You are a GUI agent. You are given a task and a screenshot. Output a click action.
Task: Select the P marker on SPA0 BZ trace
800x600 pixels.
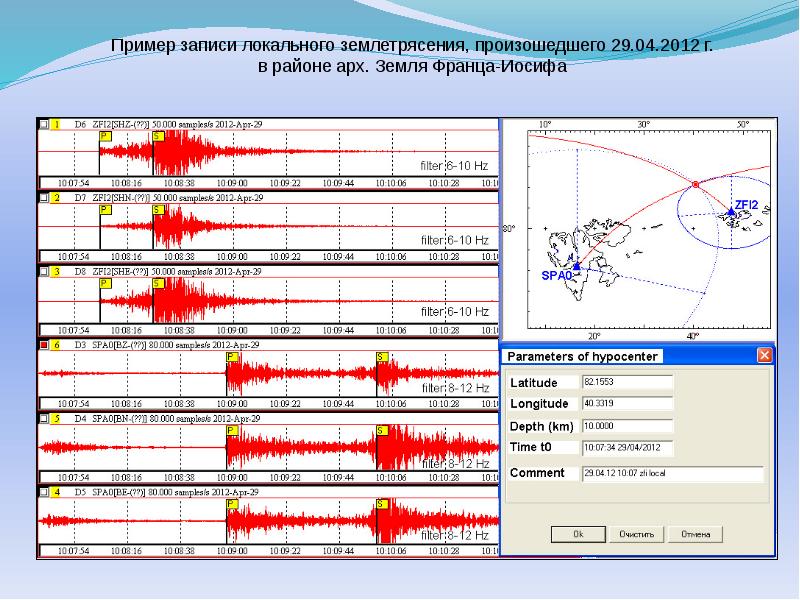[232, 357]
